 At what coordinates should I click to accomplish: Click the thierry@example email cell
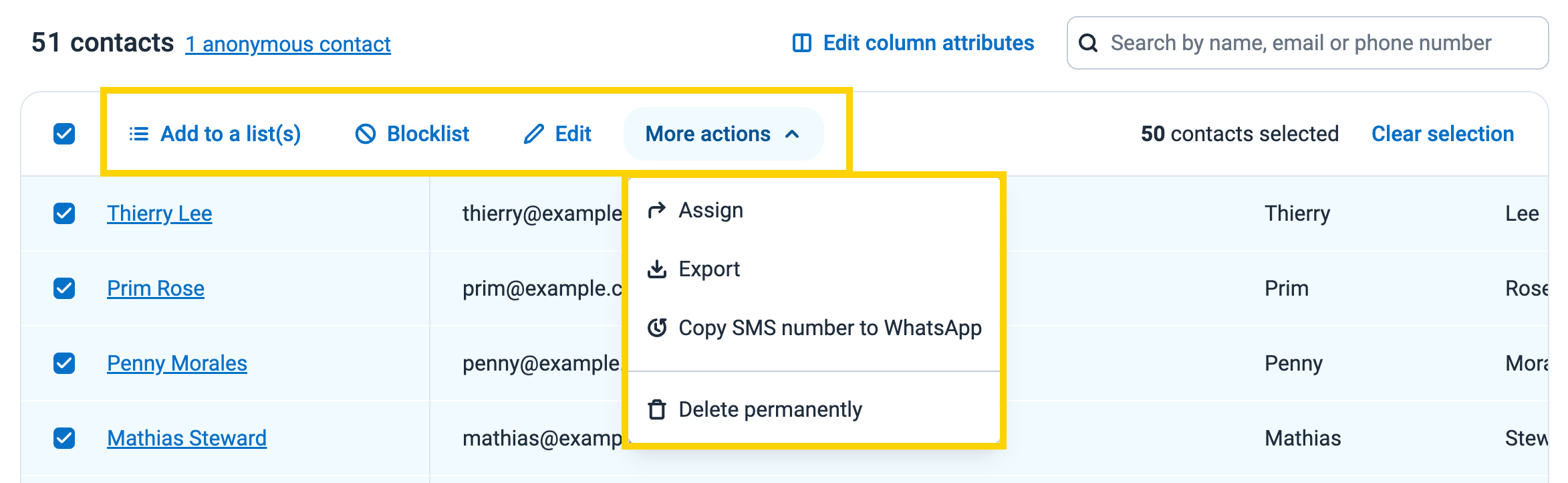(x=542, y=213)
